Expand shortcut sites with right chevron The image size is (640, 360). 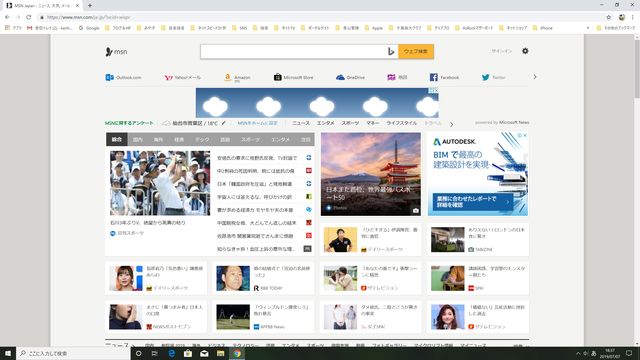(535, 77)
